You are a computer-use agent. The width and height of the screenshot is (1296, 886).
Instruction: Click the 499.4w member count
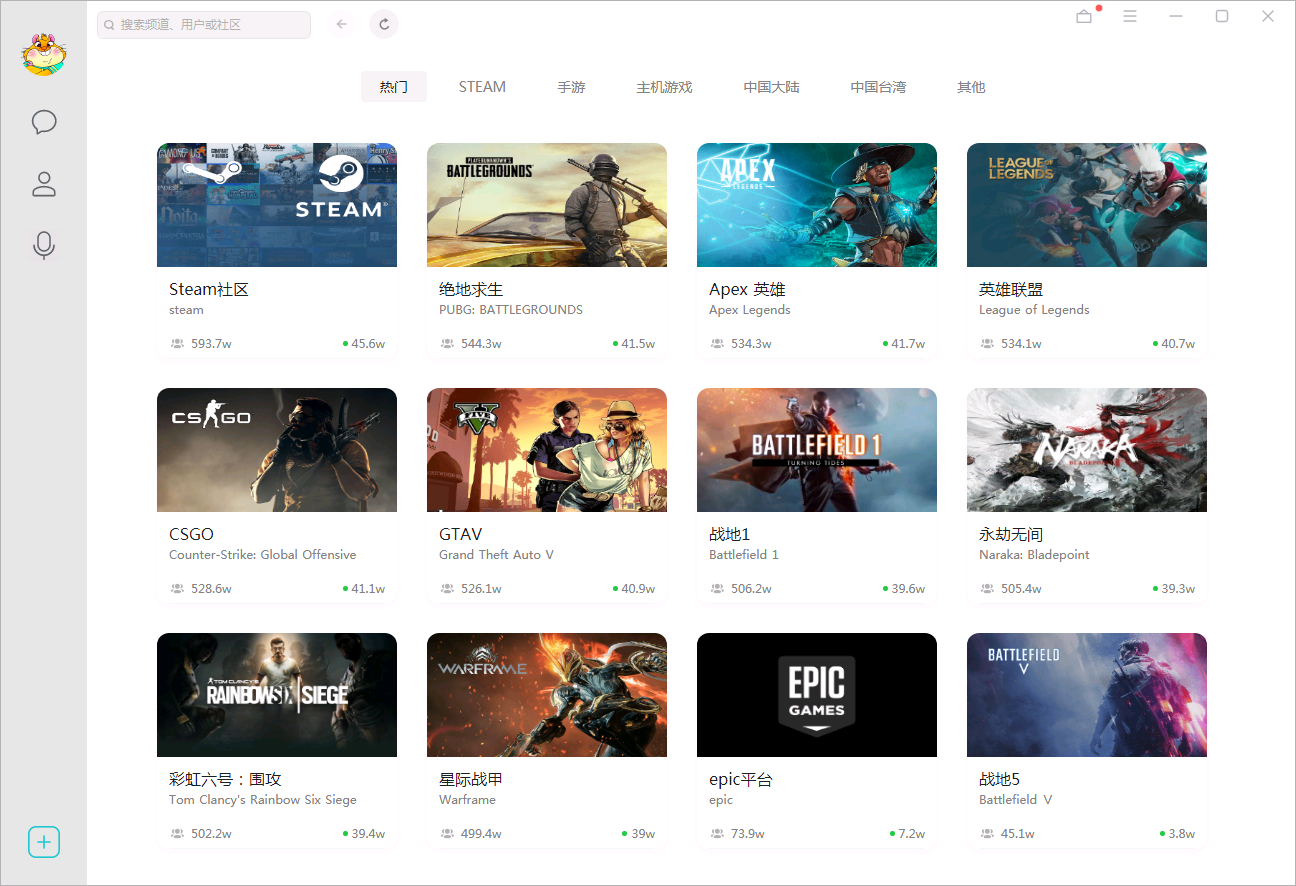tap(481, 833)
